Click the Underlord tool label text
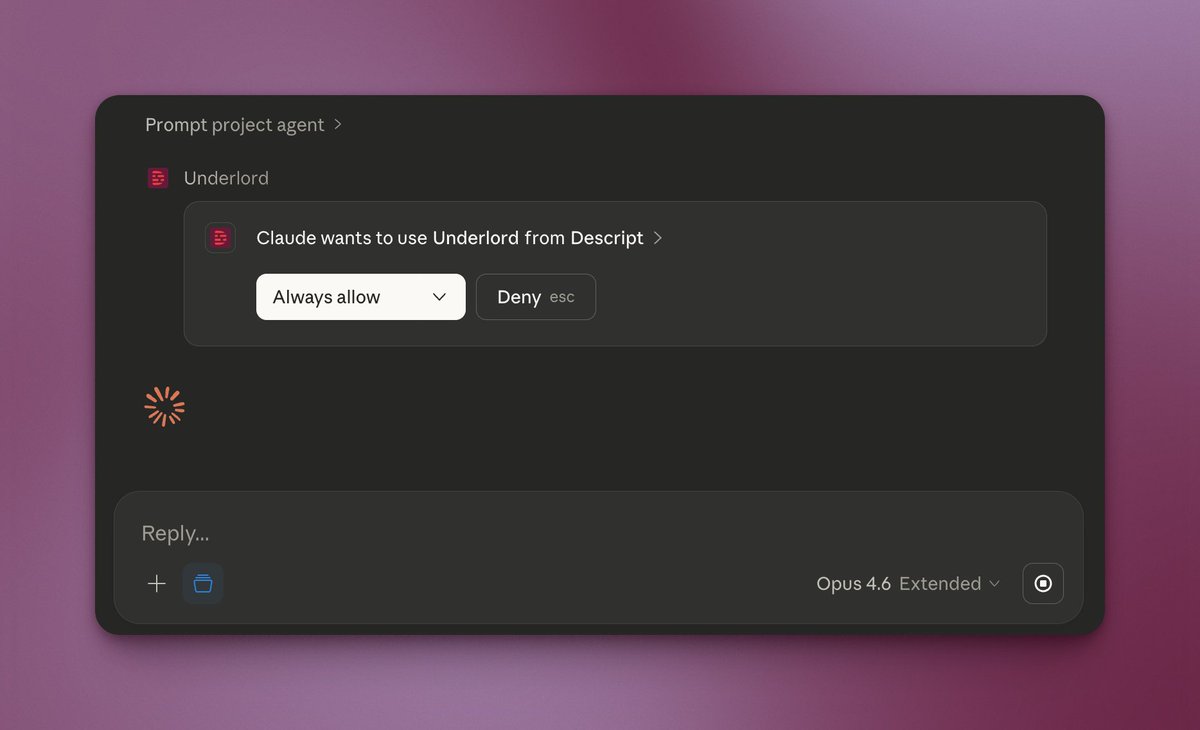The height and width of the screenshot is (730, 1200). pyautogui.click(x=226, y=178)
